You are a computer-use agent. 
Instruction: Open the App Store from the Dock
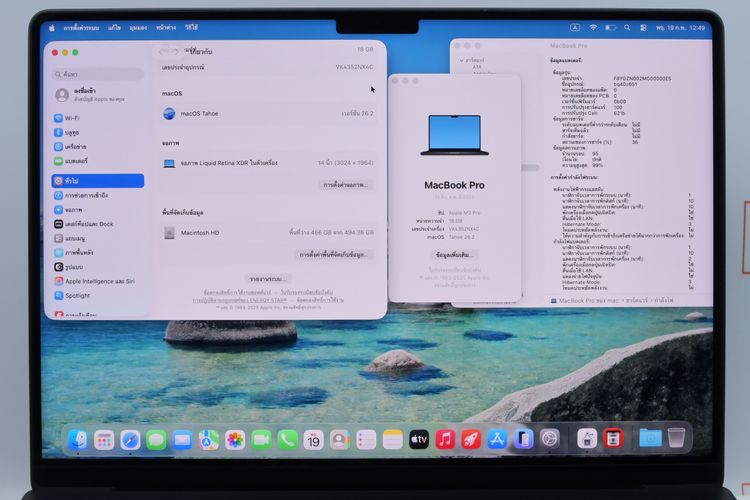tap(497, 439)
